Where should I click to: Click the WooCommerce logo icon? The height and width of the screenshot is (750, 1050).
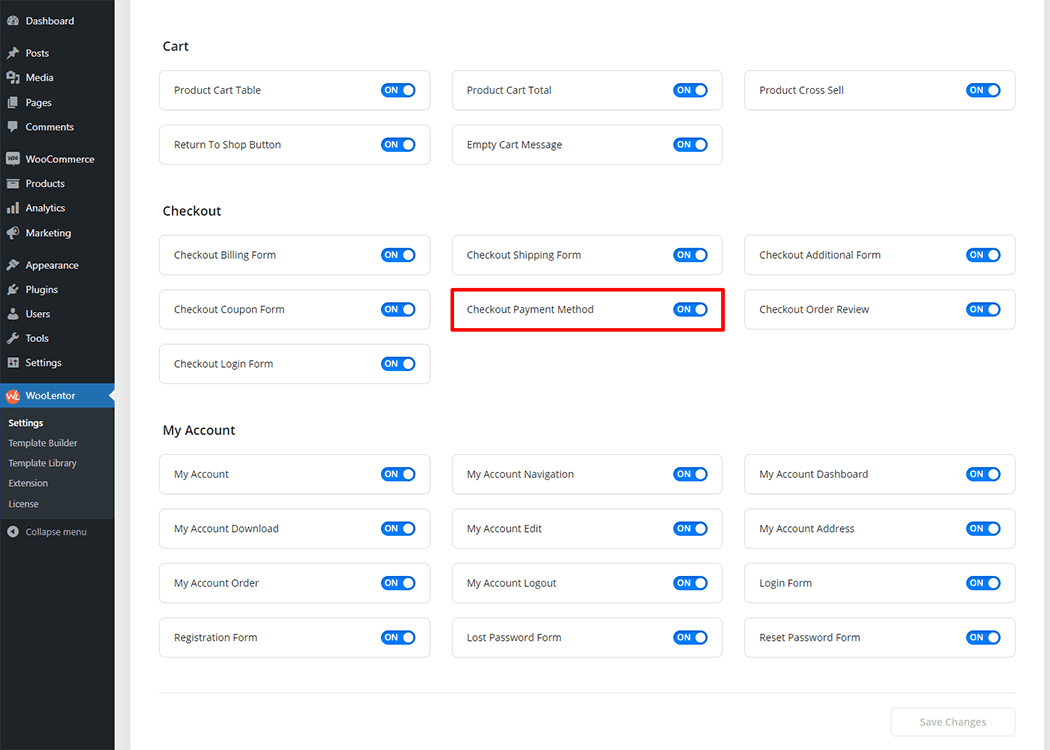[x=12, y=159]
